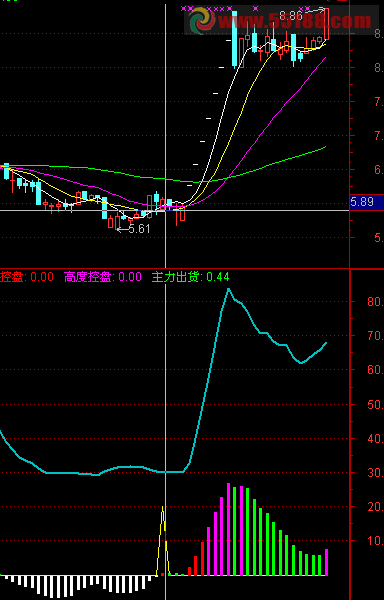The image size is (384, 600).
Task: Click the green 主力出货: 0.44 label
Action: tap(190, 277)
